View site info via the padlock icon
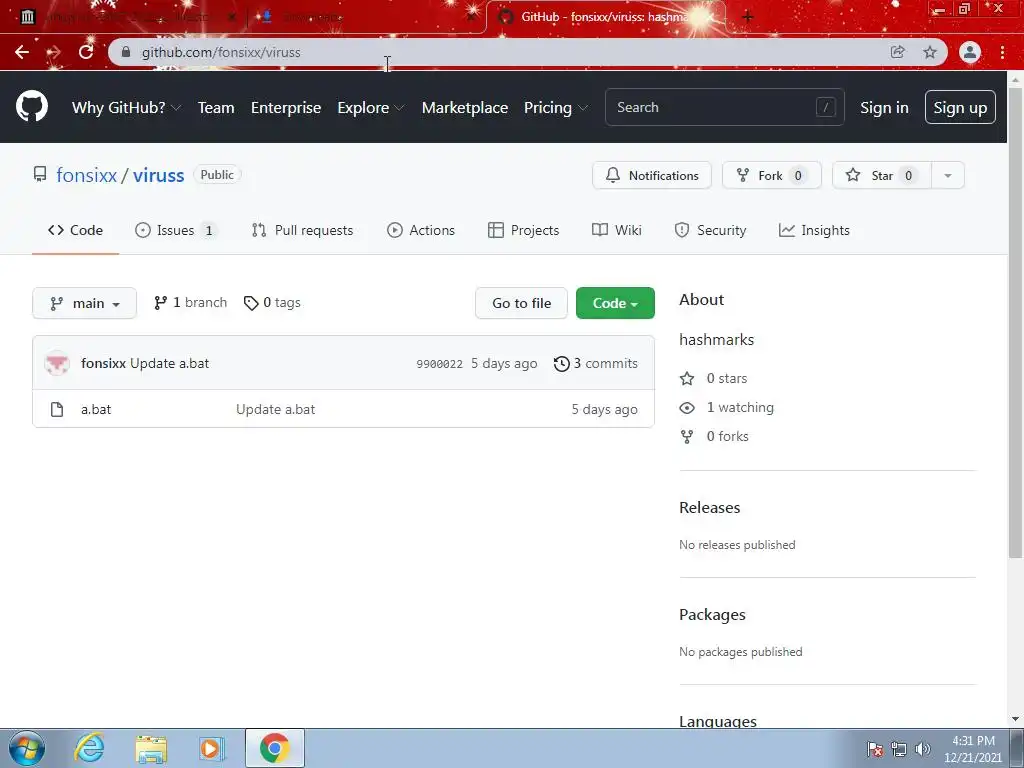1024x768 pixels. click(126, 52)
